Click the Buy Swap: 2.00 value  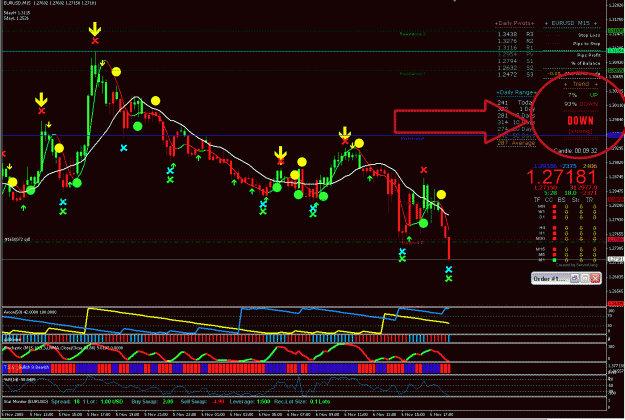tap(152, 402)
